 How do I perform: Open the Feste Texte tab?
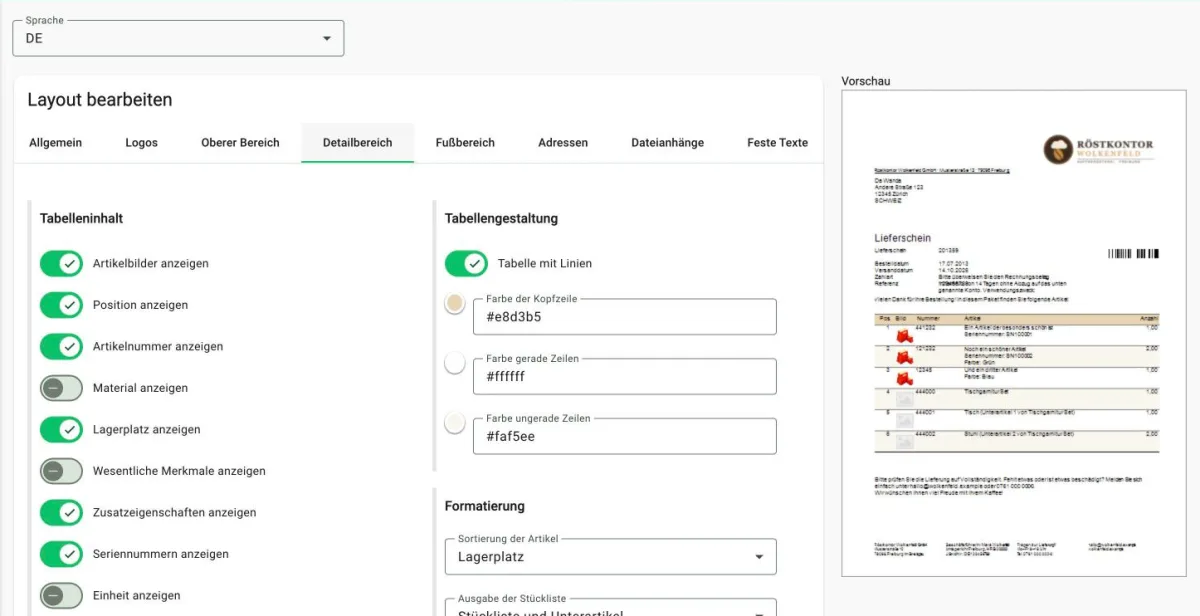coord(777,143)
